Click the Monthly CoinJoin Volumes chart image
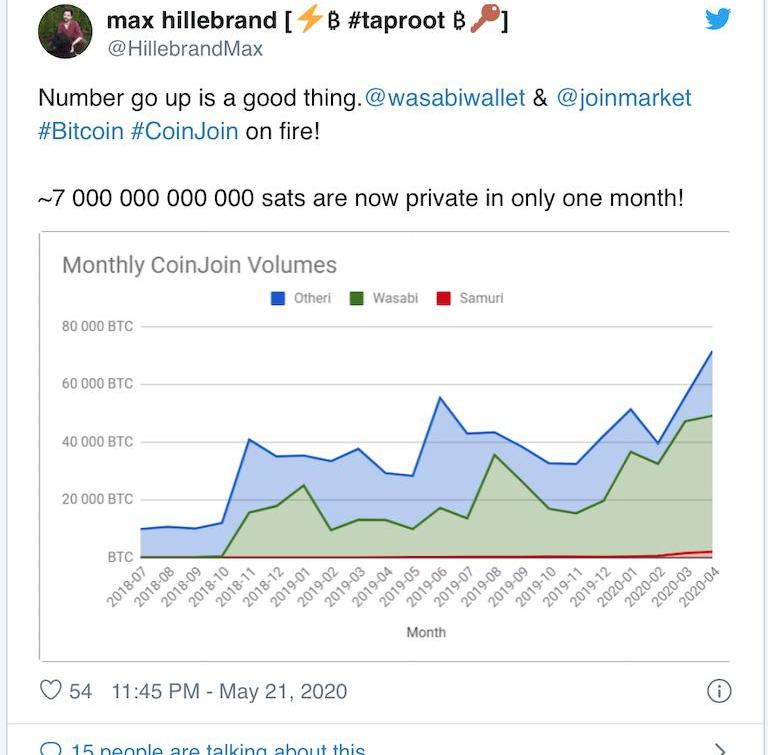The image size is (768, 755). click(x=384, y=446)
